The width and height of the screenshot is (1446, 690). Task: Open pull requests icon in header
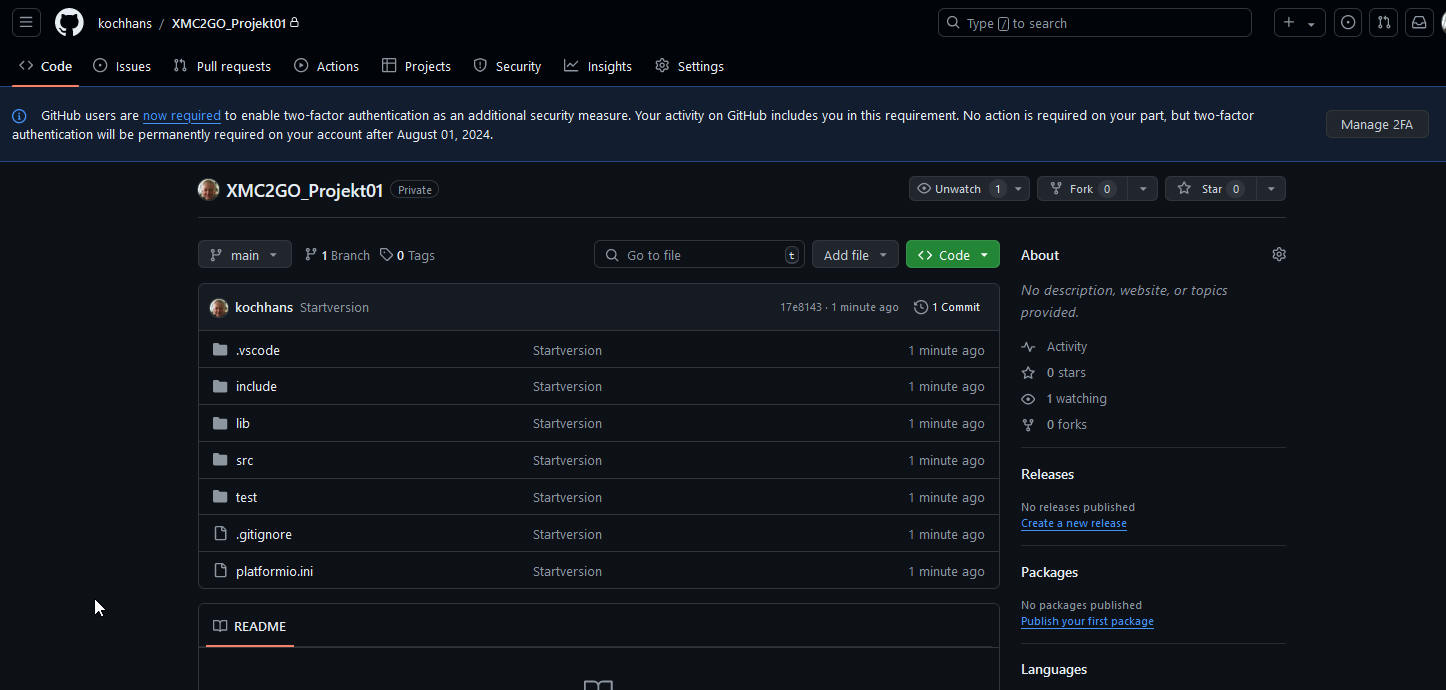pos(1384,23)
